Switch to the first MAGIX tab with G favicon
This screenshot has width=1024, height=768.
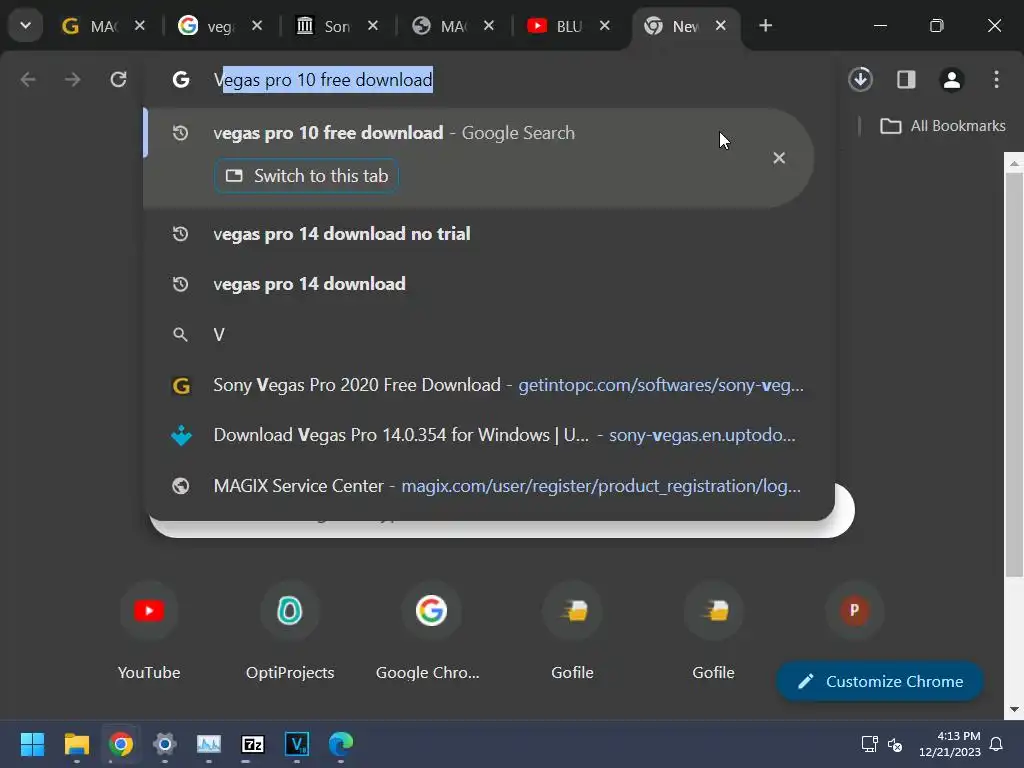click(x=89, y=26)
